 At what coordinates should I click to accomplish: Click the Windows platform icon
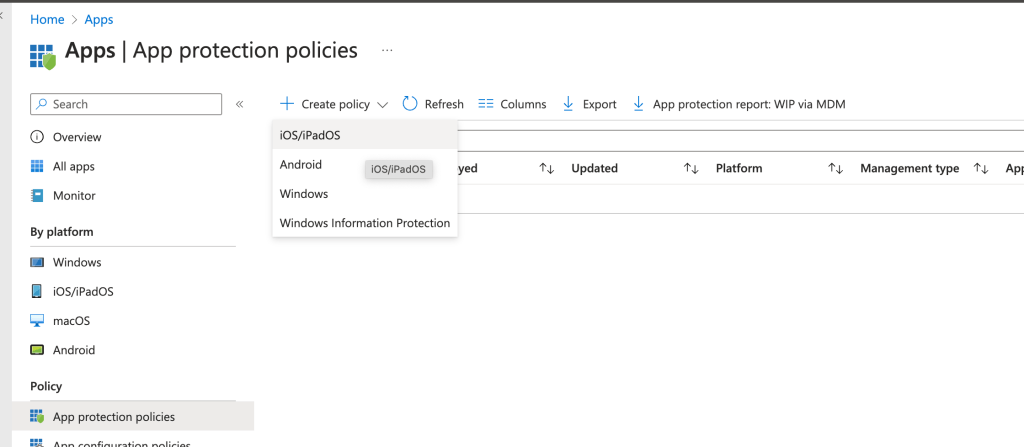point(37,262)
